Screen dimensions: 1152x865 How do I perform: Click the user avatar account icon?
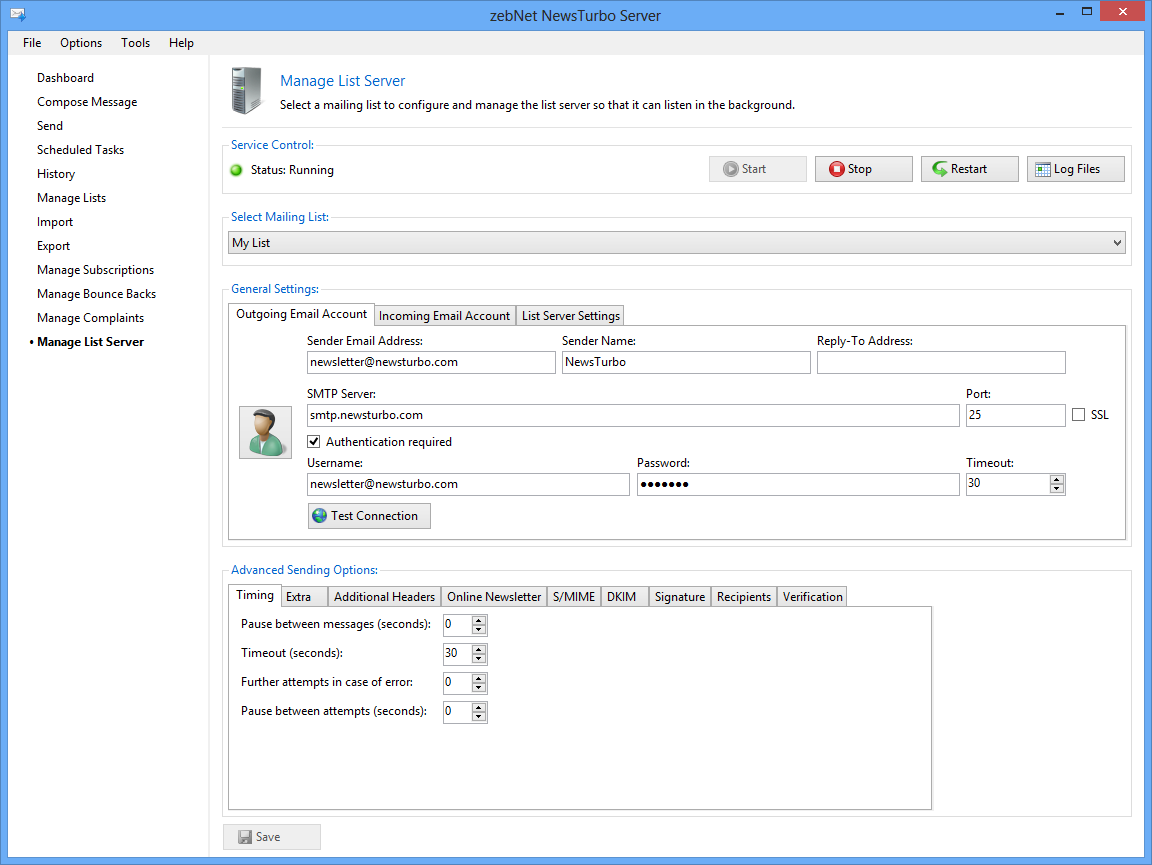[x=265, y=432]
